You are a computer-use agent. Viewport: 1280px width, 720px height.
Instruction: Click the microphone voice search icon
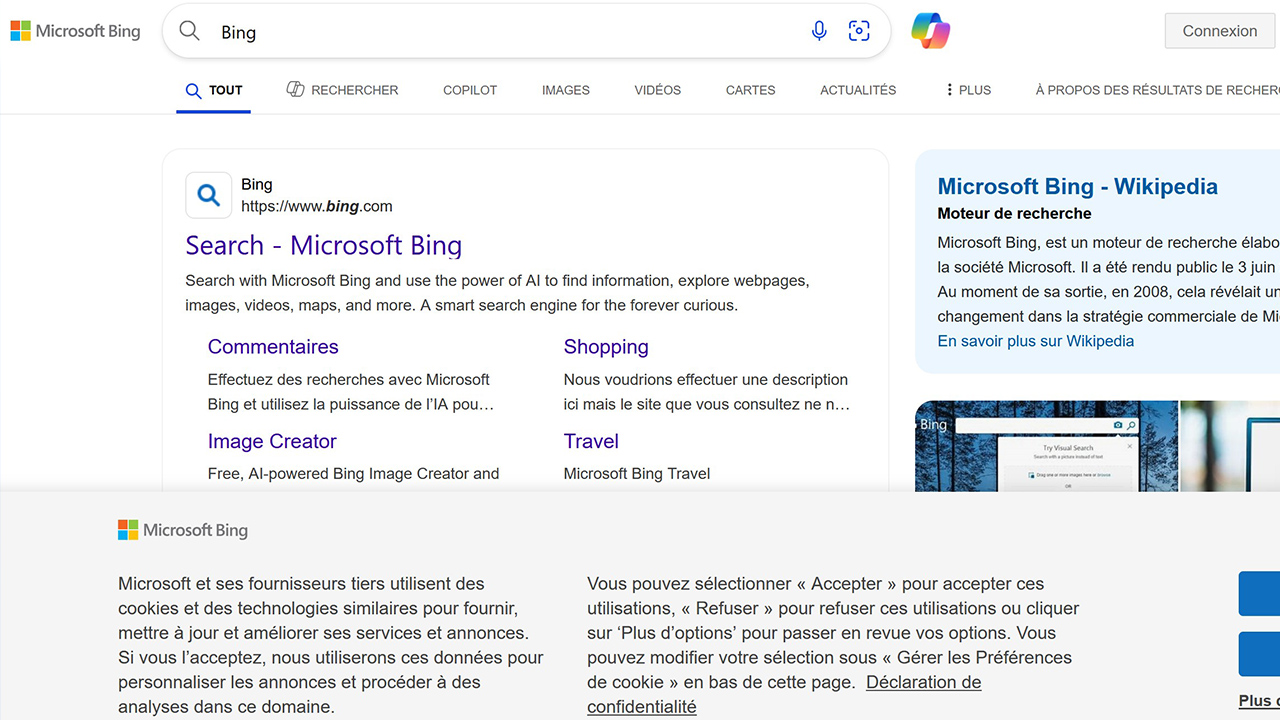click(819, 31)
